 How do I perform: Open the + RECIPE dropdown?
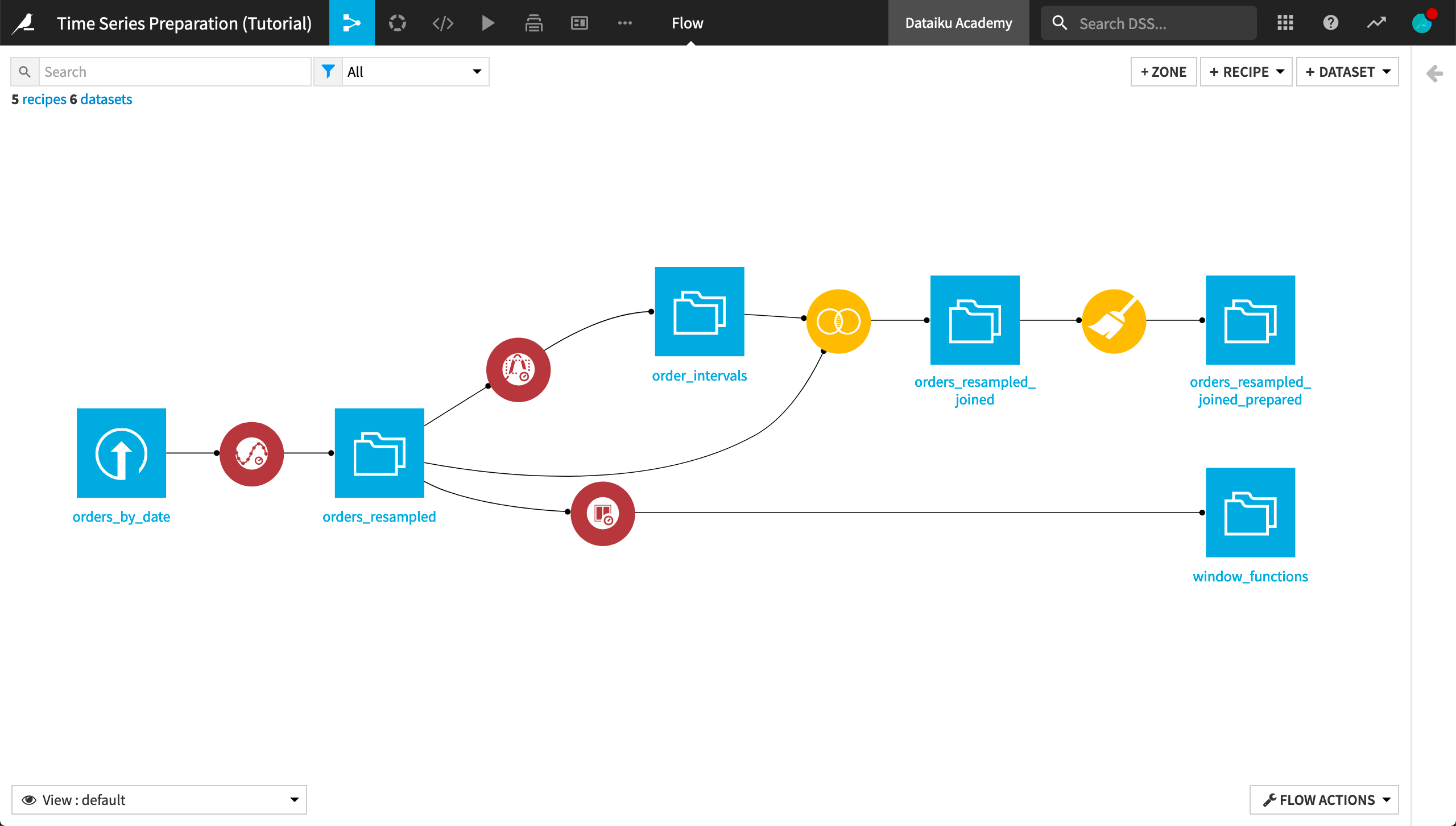pos(1246,72)
